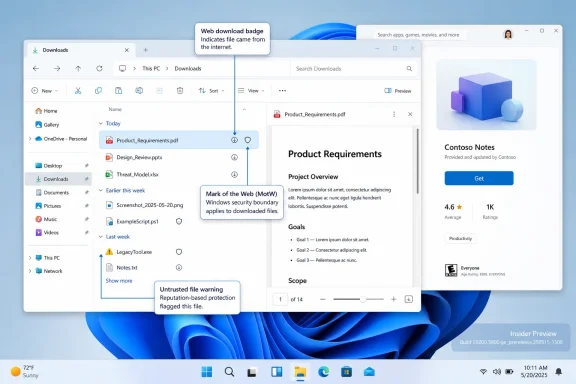Screen dimensions: 576x384
Task: Expand OneDrive - Personal in sidebar
Action: pyautogui.click(x=30, y=139)
